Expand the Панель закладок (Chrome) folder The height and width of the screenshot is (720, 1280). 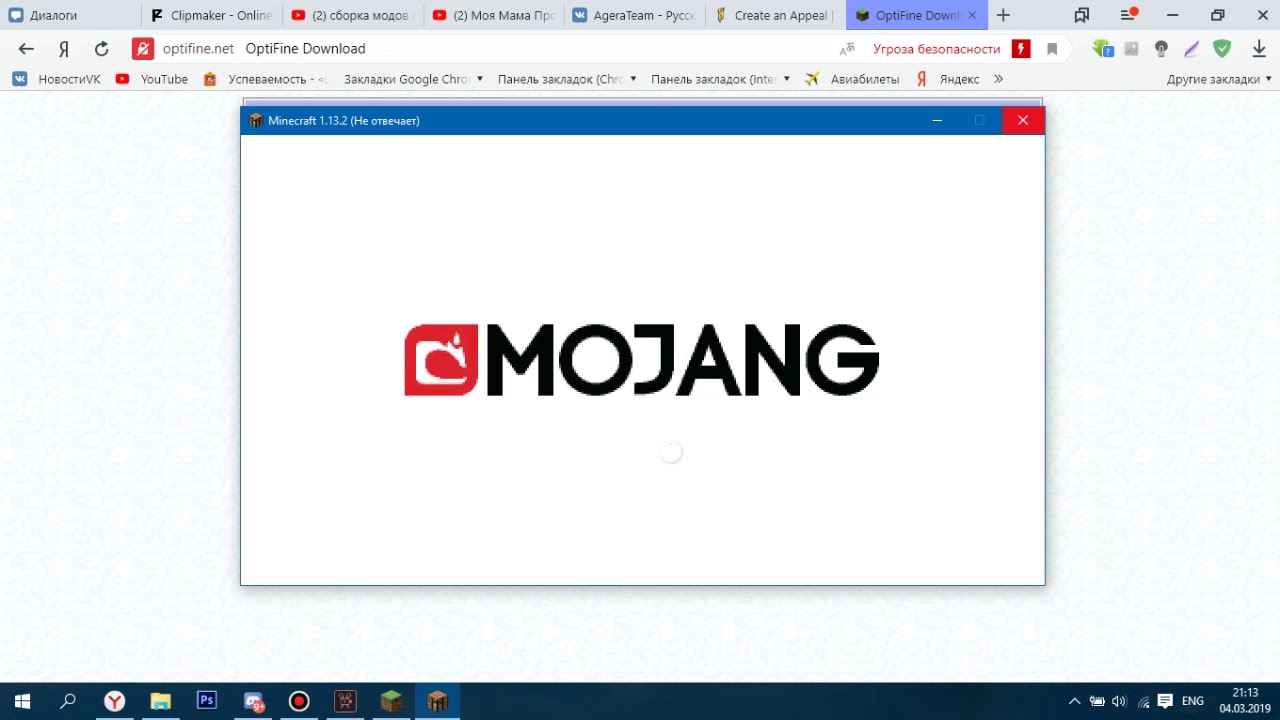(x=567, y=79)
